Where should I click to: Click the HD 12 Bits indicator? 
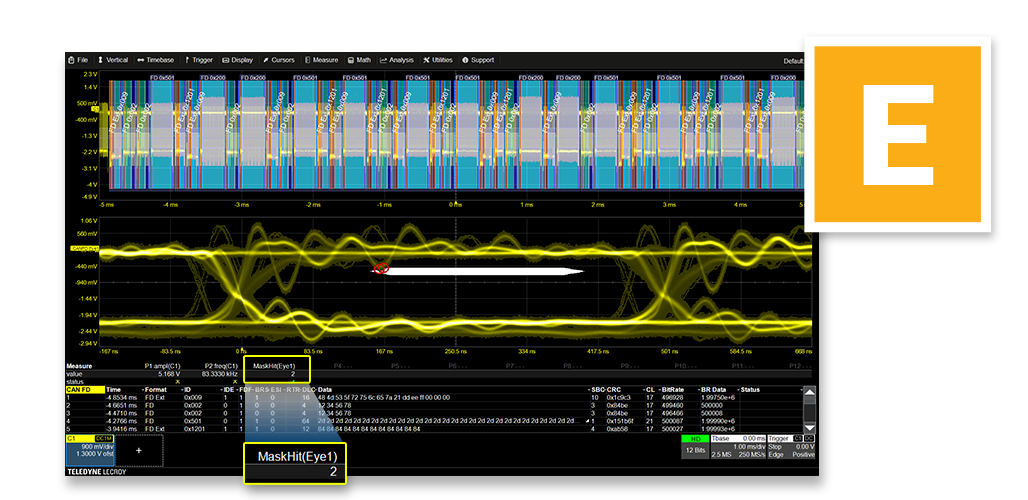click(x=698, y=446)
